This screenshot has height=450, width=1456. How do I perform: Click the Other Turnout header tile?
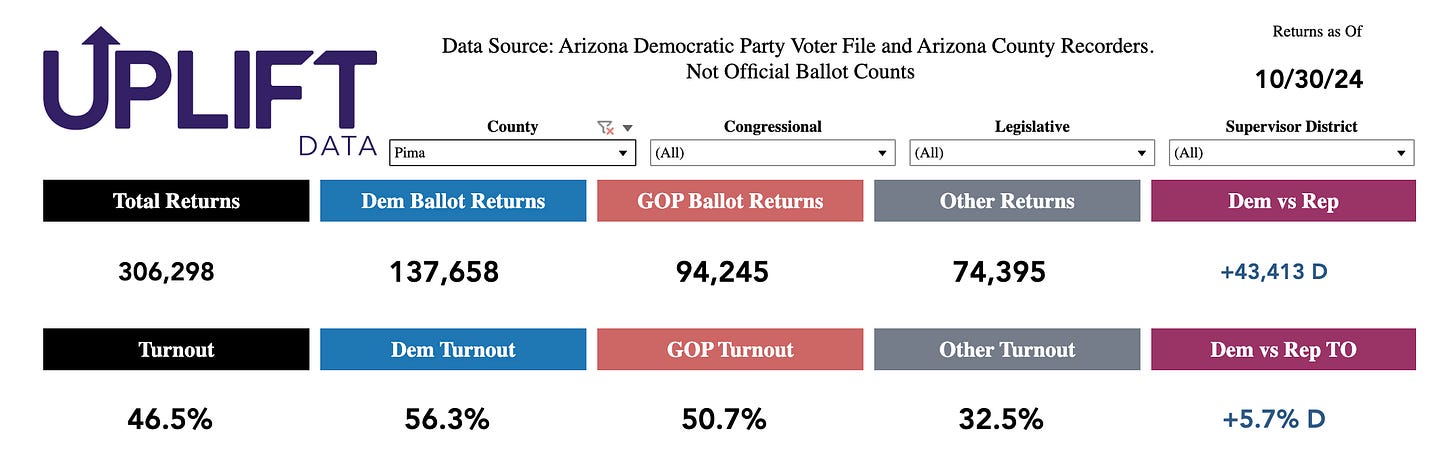(x=1007, y=350)
